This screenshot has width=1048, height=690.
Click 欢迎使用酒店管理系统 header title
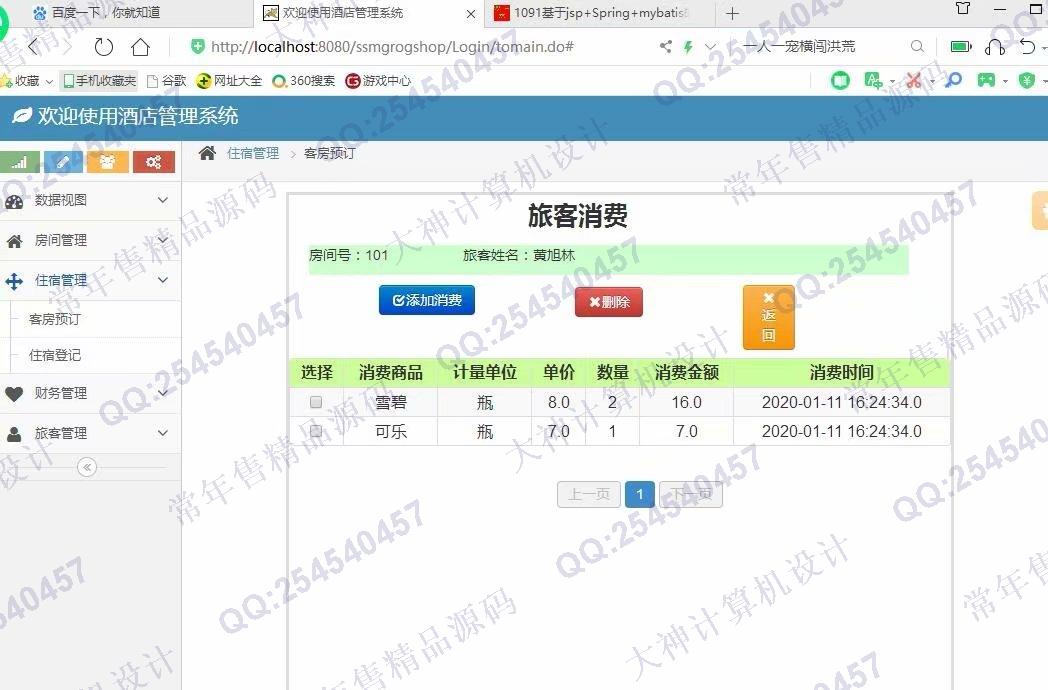tap(138, 116)
